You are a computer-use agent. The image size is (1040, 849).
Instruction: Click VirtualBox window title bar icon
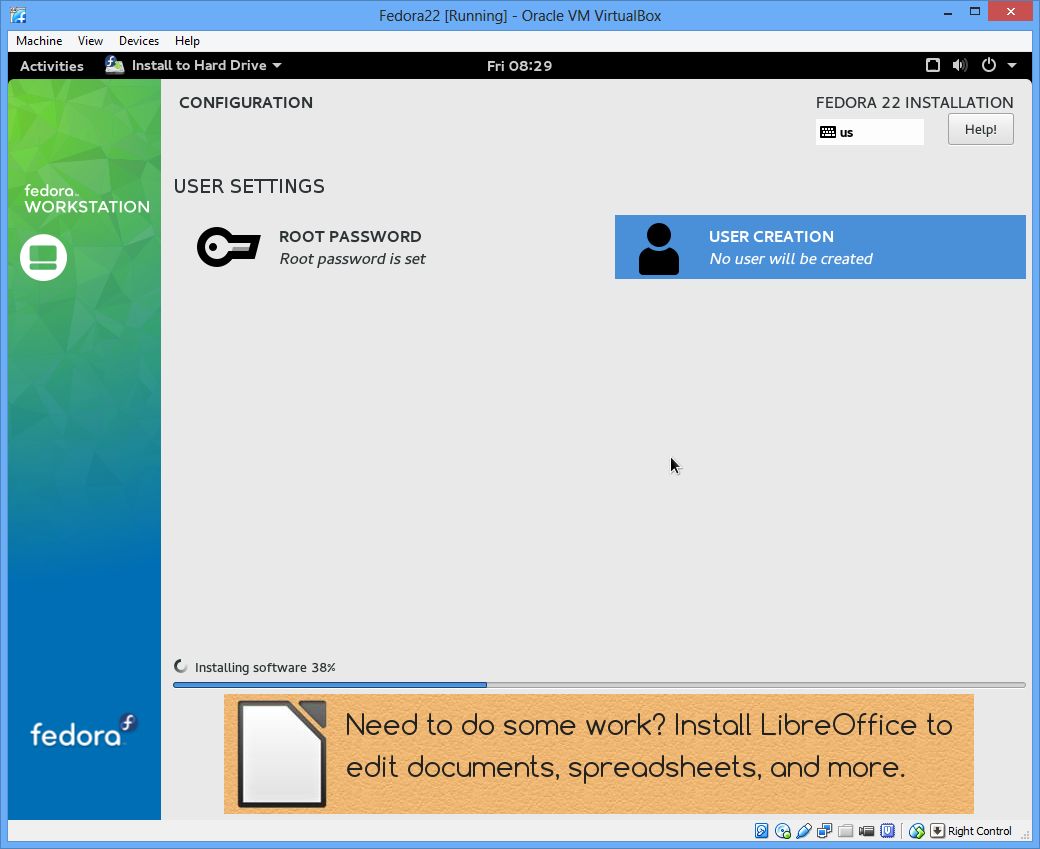click(19, 15)
